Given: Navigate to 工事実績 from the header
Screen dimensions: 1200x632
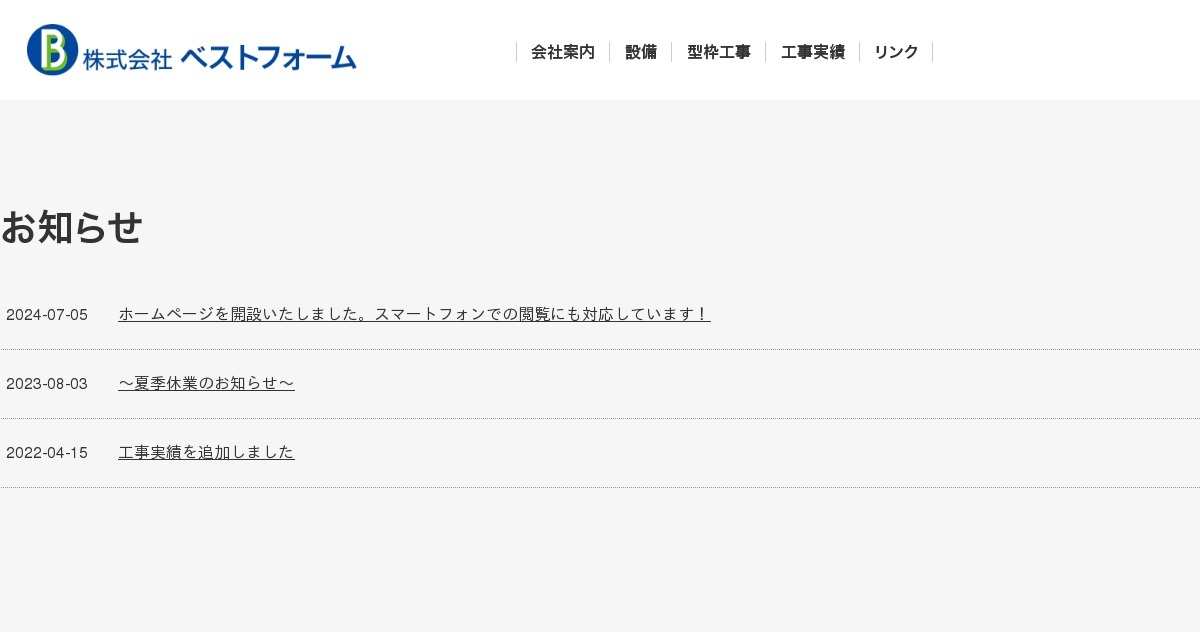Looking at the screenshot, I should click(813, 52).
